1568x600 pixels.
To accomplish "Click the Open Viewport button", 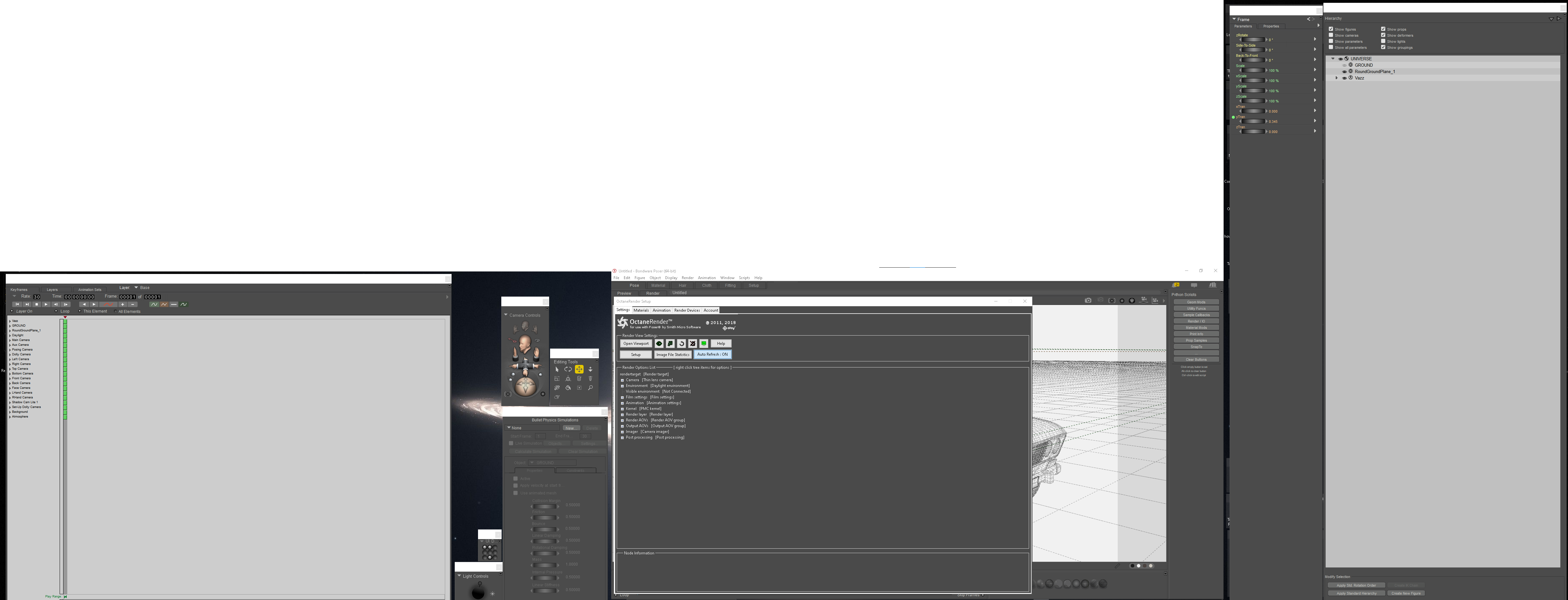I will [x=636, y=344].
